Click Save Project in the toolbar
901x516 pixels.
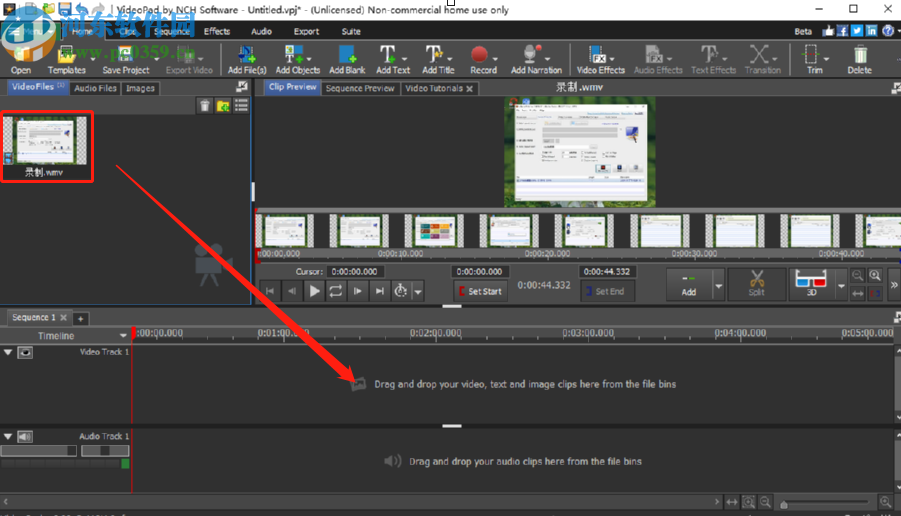[x=125, y=60]
